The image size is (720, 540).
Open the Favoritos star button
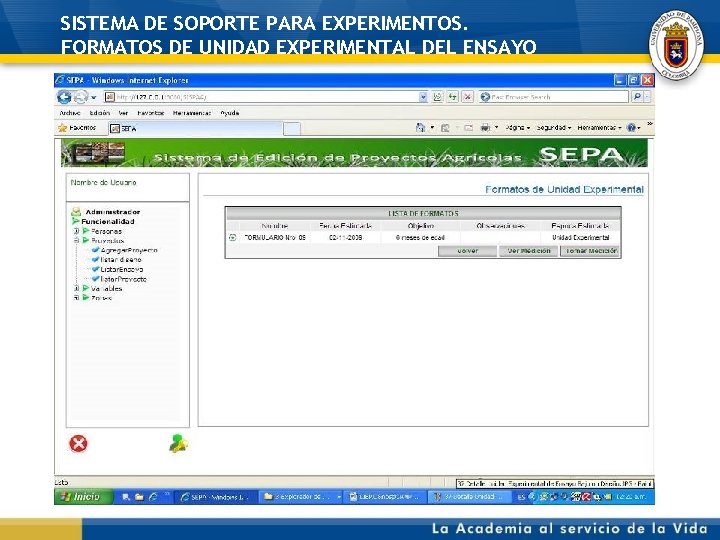pos(77,128)
